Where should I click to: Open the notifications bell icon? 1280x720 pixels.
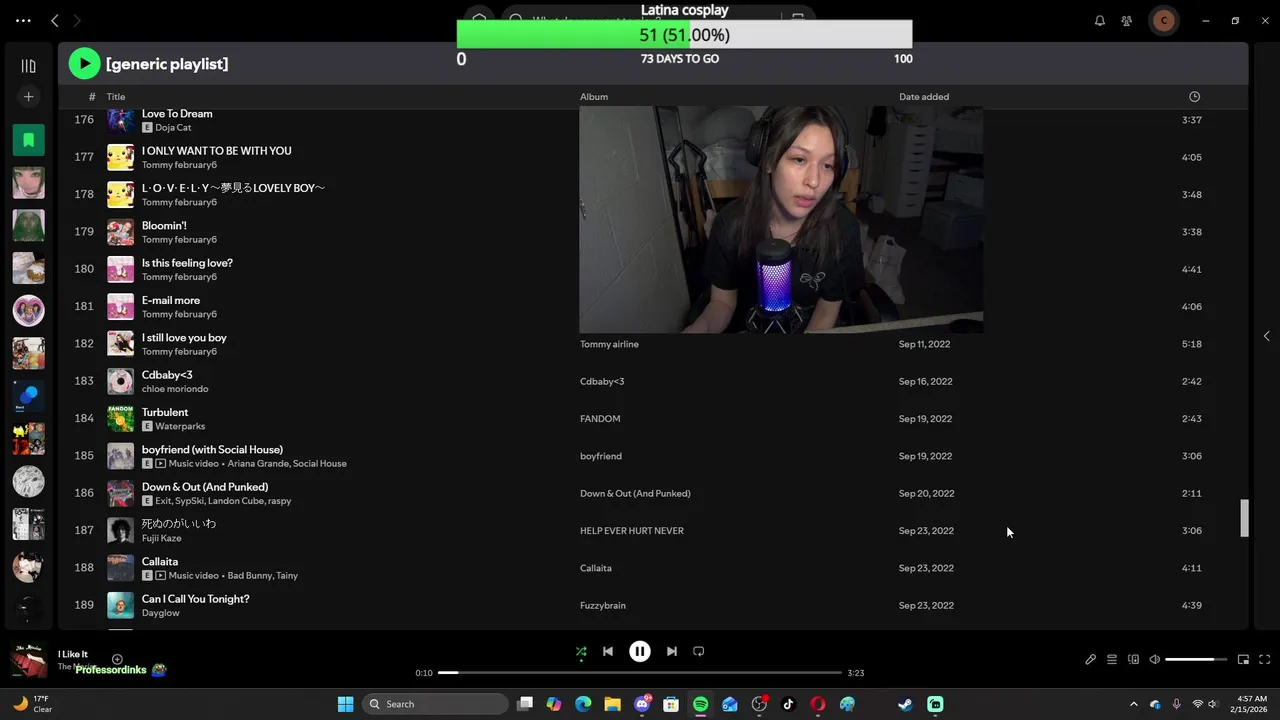tap(1100, 20)
